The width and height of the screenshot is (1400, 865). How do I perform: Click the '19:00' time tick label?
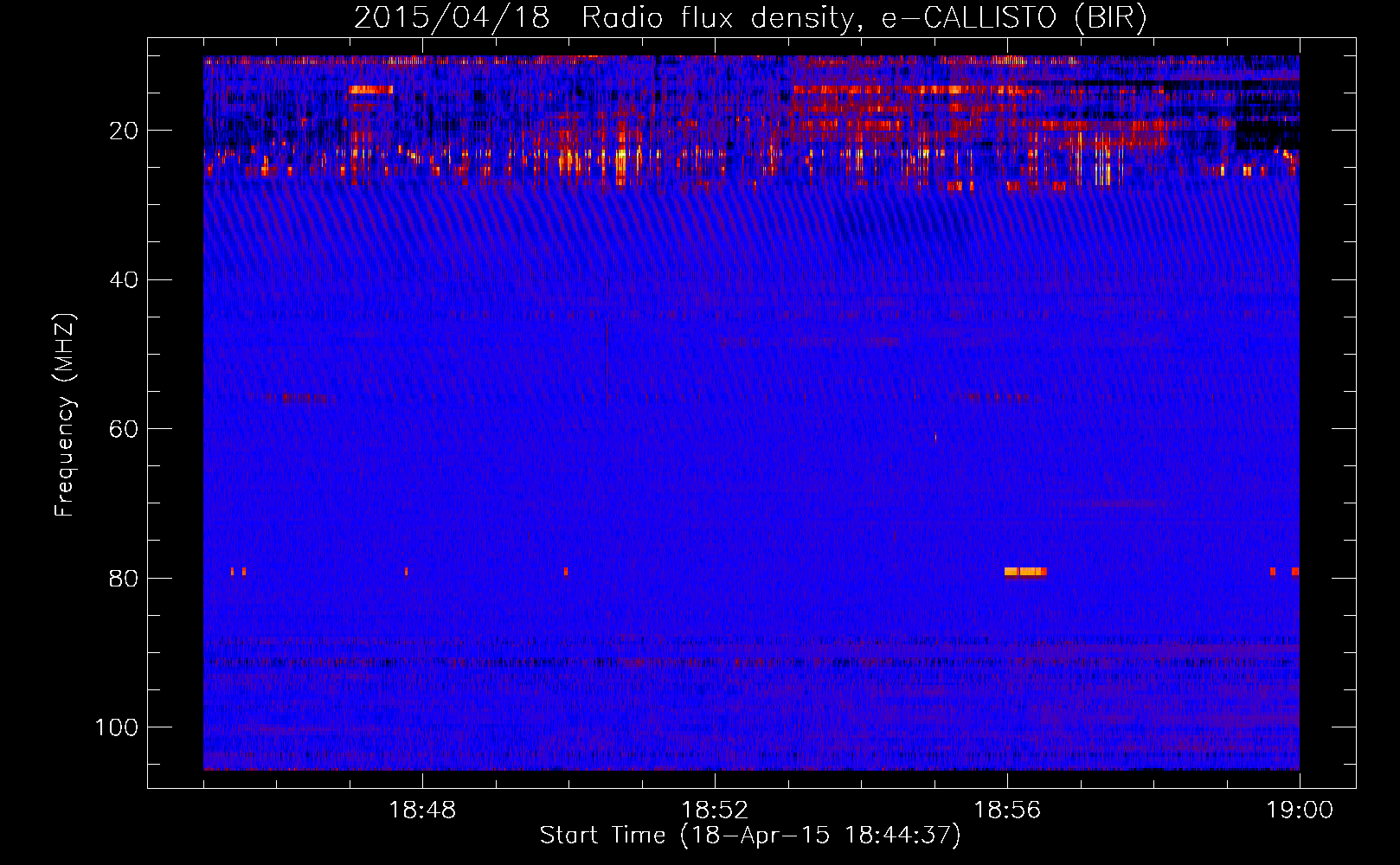pos(1300,811)
